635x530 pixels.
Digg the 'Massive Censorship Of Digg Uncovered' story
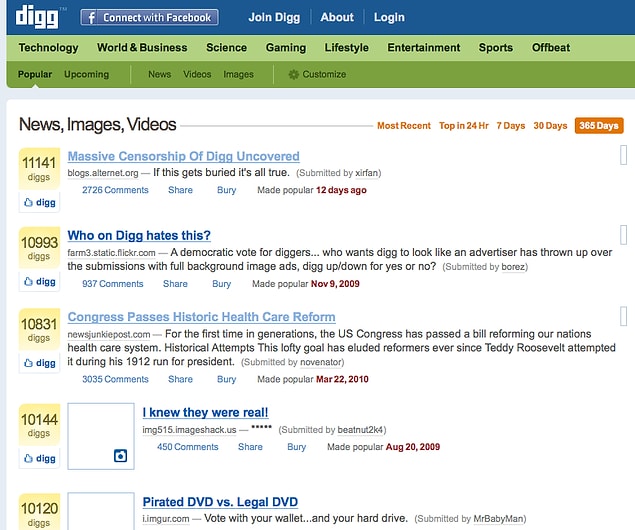click(39, 202)
